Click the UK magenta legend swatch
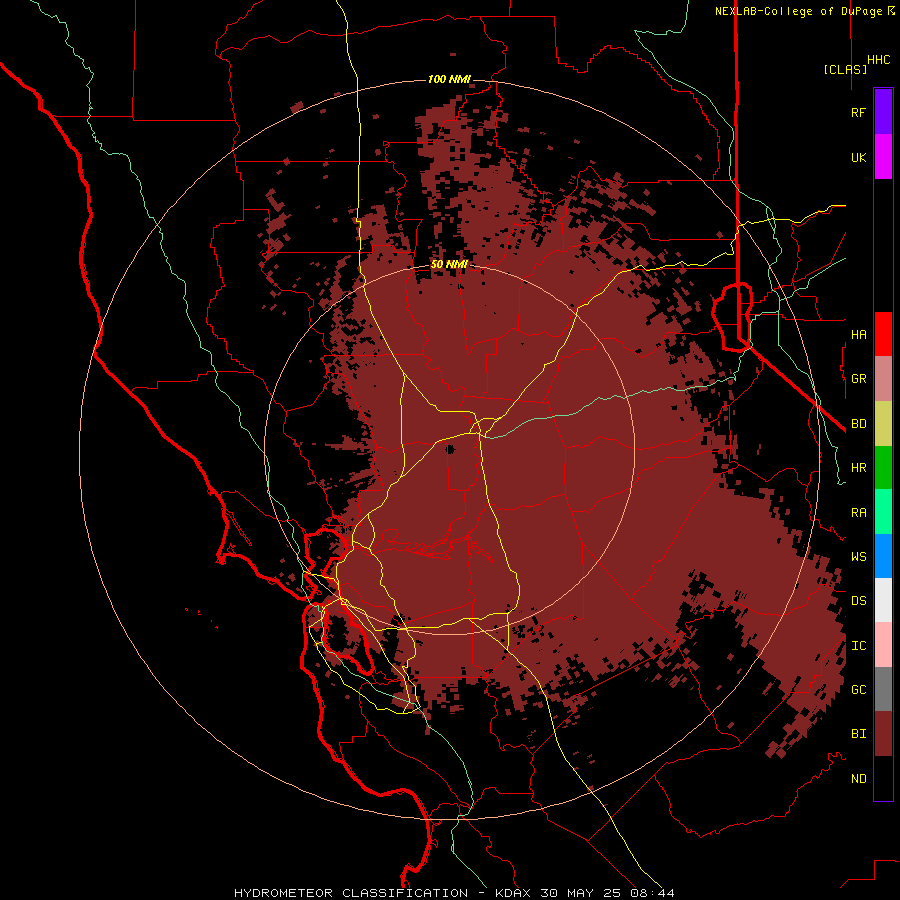Viewport: 900px width, 900px height. [883, 157]
